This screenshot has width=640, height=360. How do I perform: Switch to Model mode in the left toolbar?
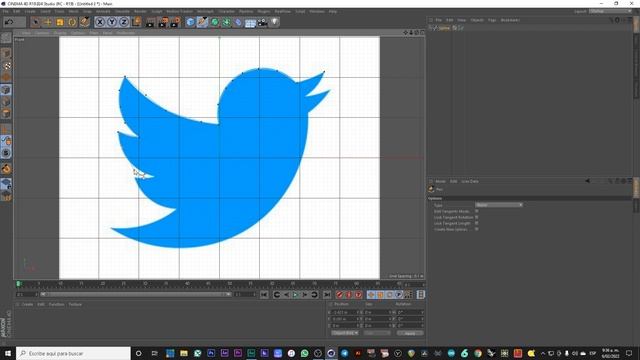6,54
